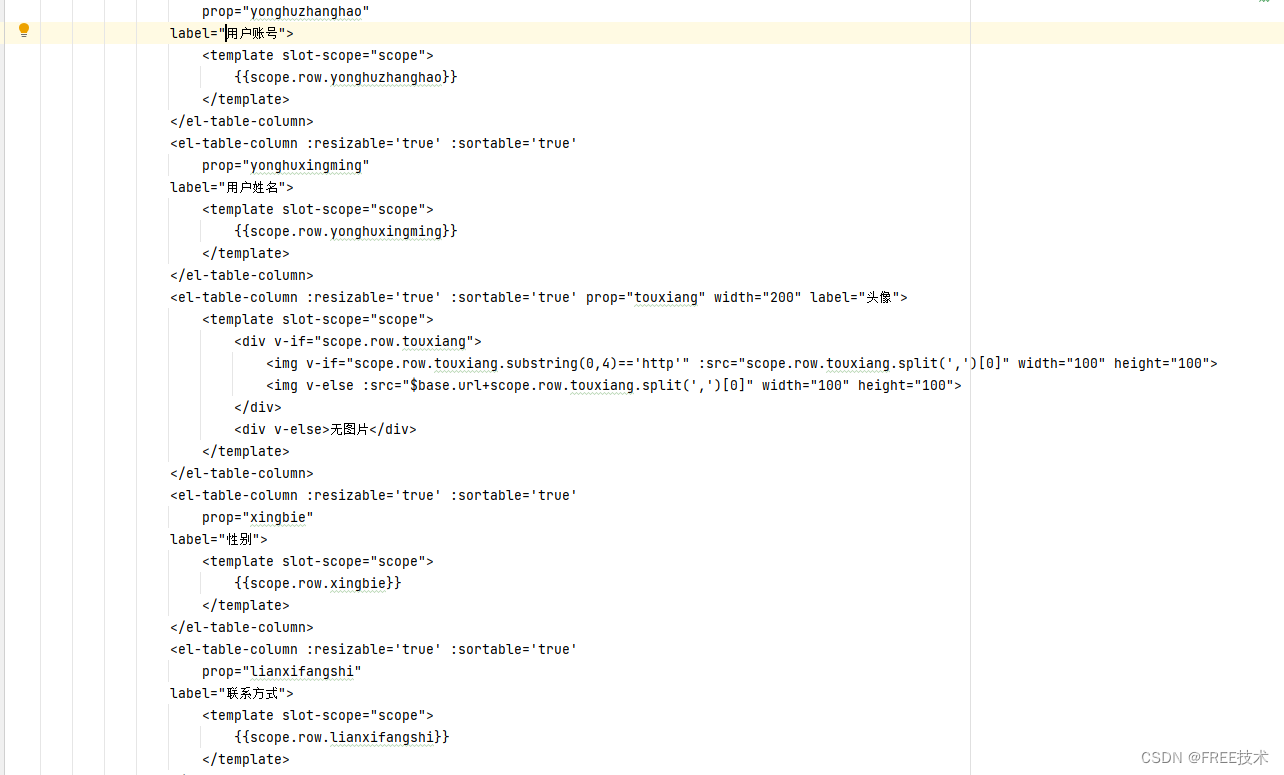Click the {{scope.row.yonghuxingming}} expression
Screen dimensions: 1284x775
click(x=346, y=231)
